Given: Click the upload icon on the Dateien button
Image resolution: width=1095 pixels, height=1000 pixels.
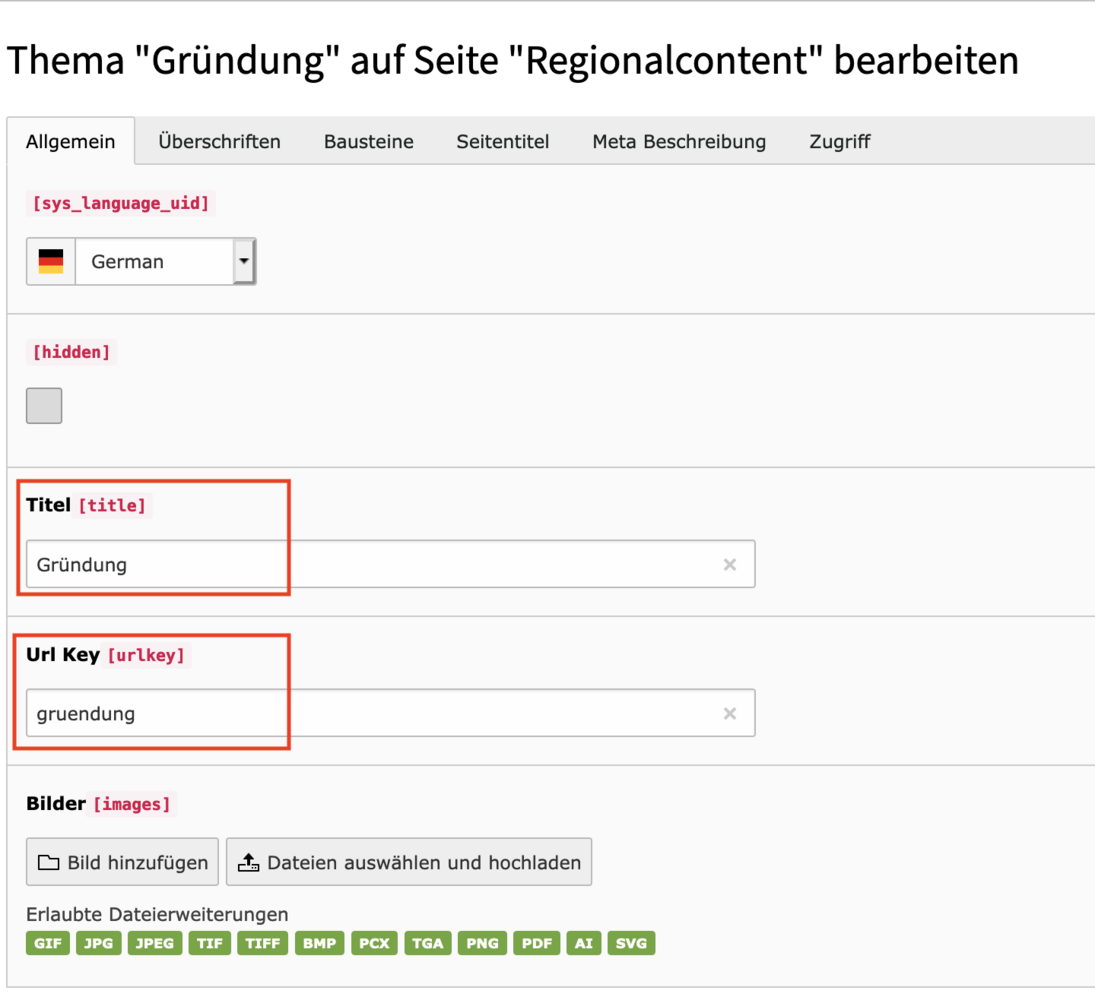Looking at the screenshot, I should click(248, 863).
